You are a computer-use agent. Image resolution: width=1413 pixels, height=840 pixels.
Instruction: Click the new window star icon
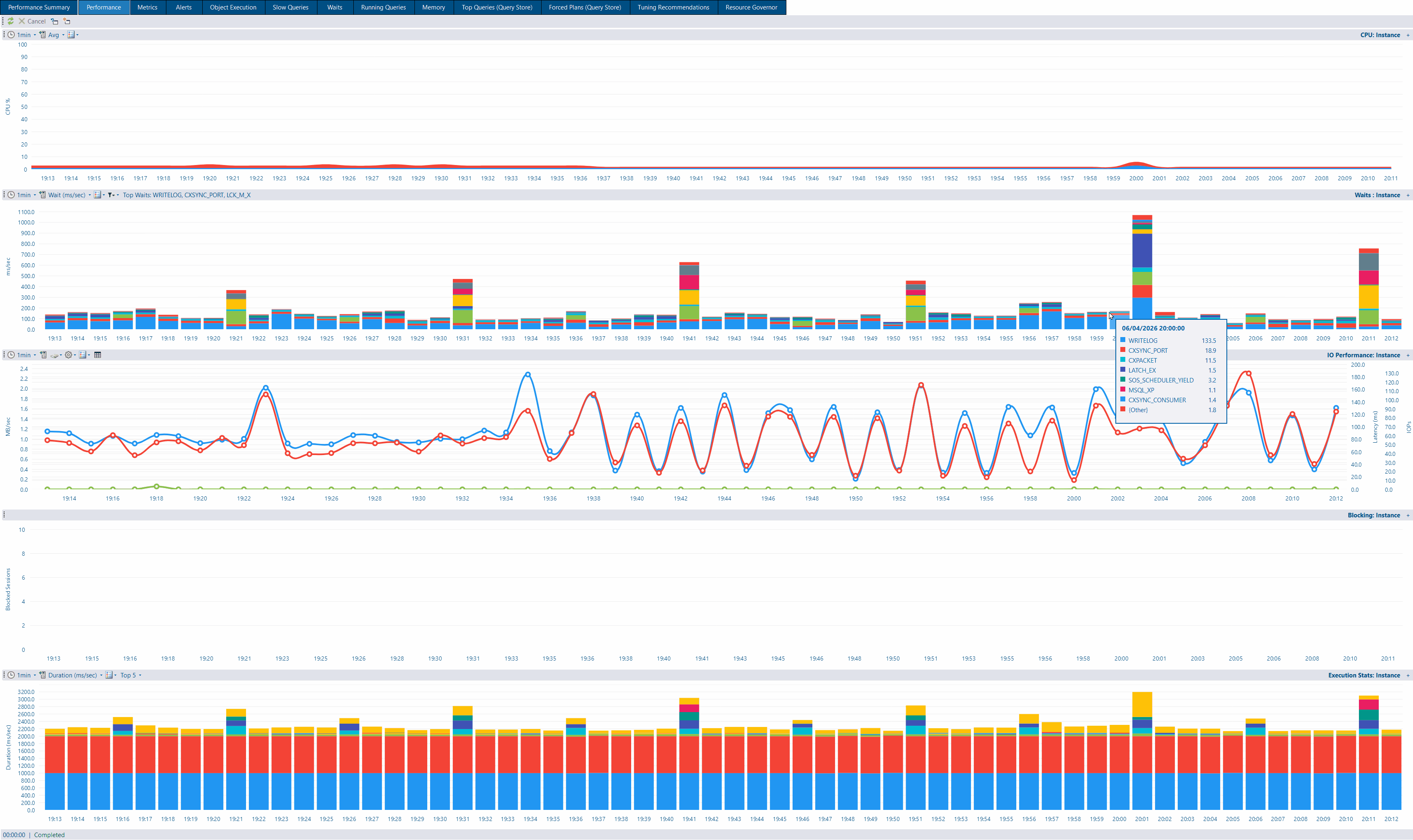(67, 21)
